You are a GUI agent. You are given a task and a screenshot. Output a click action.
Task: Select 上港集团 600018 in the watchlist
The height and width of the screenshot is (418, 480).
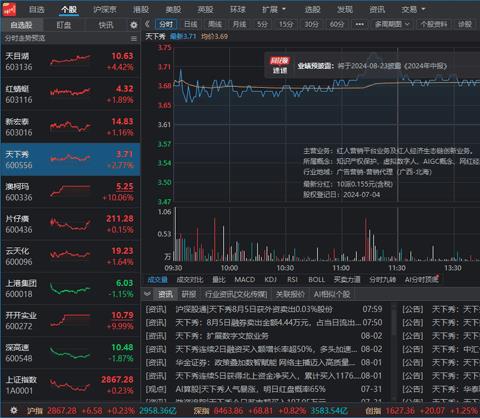[x=70, y=288]
